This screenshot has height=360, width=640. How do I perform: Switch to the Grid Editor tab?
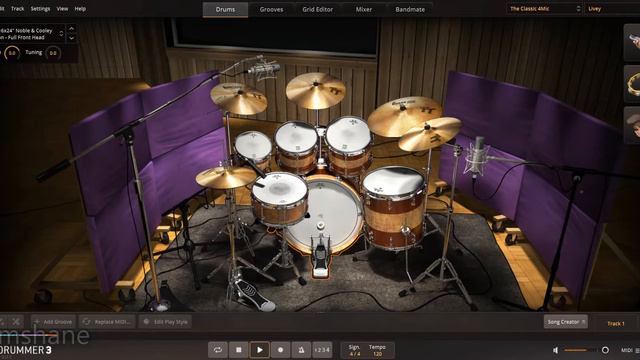318,9
